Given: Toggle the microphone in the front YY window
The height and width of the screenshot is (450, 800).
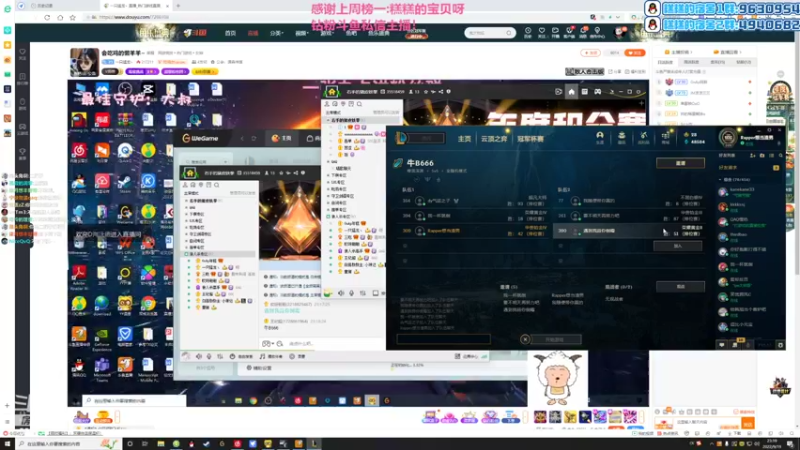Looking at the screenshot, I should tap(209, 357).
